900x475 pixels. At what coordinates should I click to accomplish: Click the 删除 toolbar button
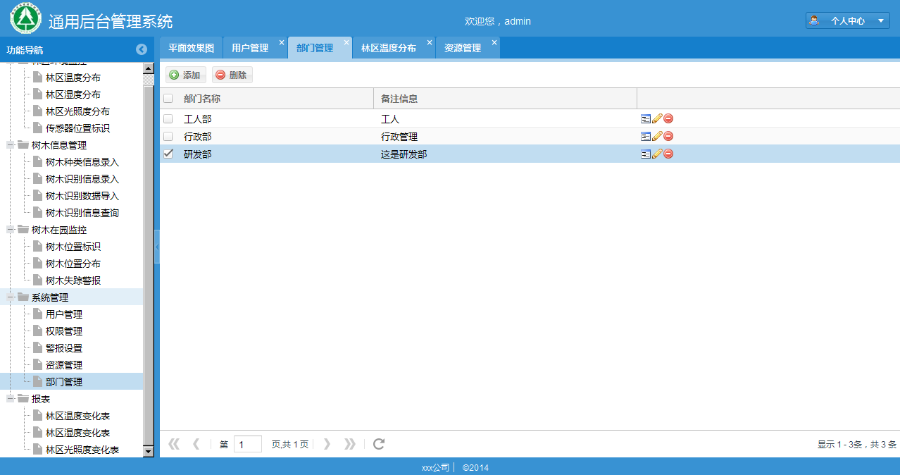click(x=232, y=75)
